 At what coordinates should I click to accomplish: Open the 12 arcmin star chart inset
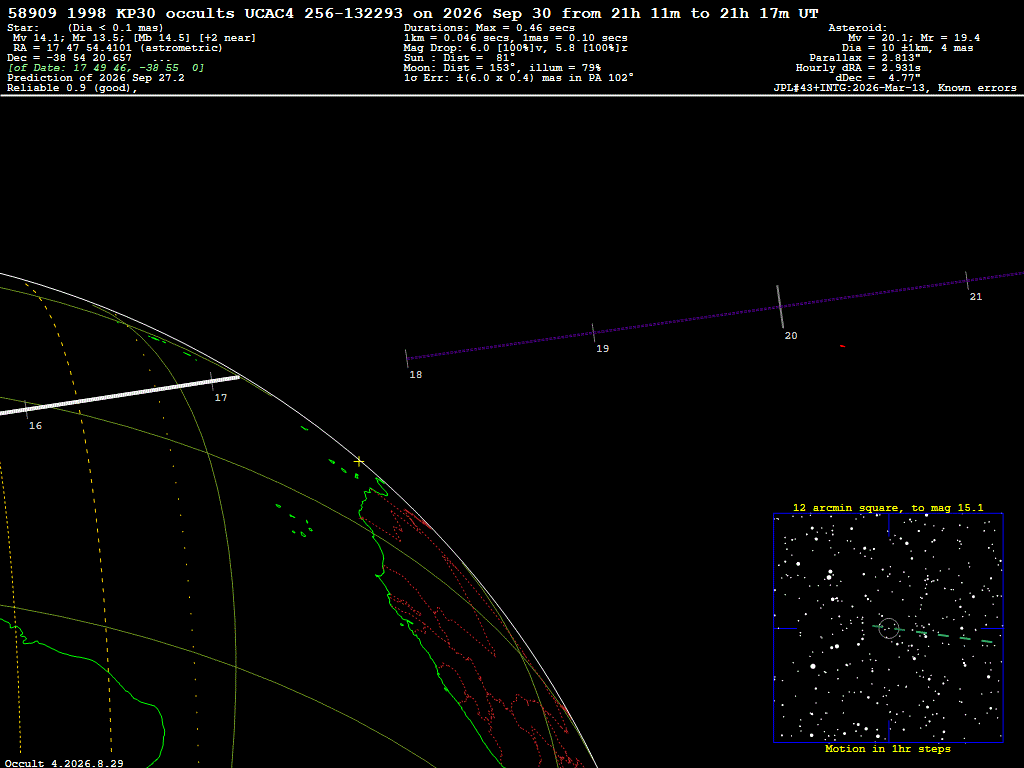tap(888, 628)
